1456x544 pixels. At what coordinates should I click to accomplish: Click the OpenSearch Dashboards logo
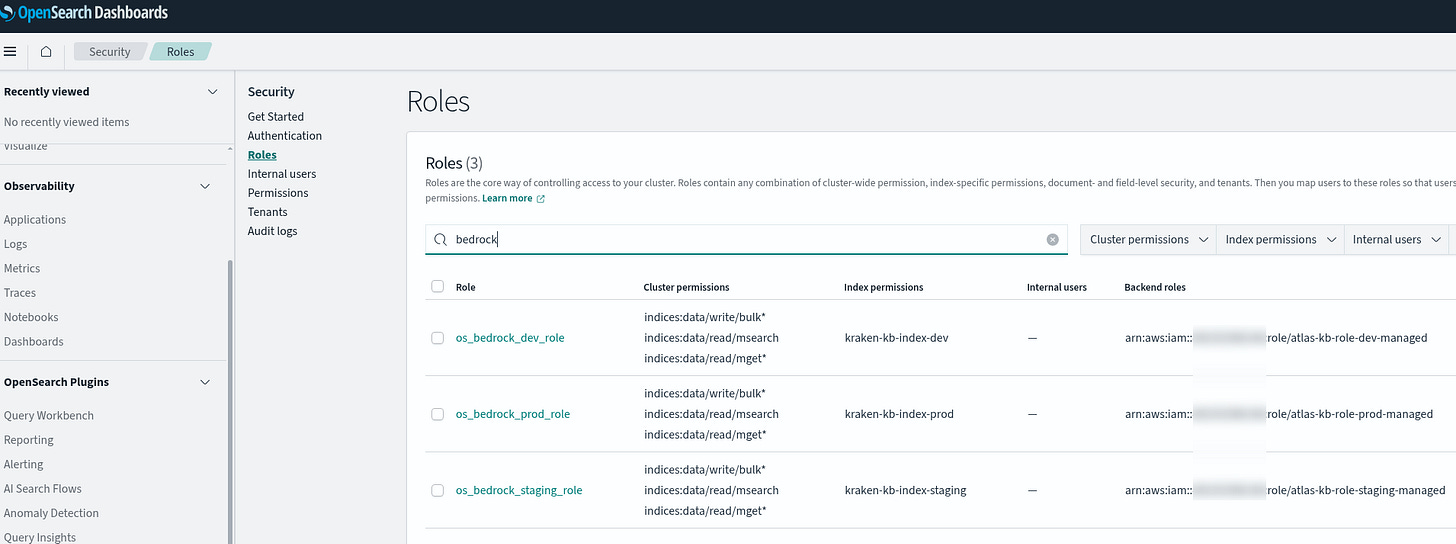[84, 13]
